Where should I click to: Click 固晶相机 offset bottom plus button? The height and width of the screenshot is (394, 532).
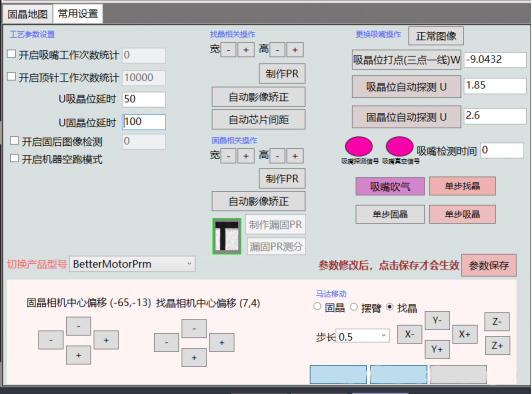coord(78,355)
